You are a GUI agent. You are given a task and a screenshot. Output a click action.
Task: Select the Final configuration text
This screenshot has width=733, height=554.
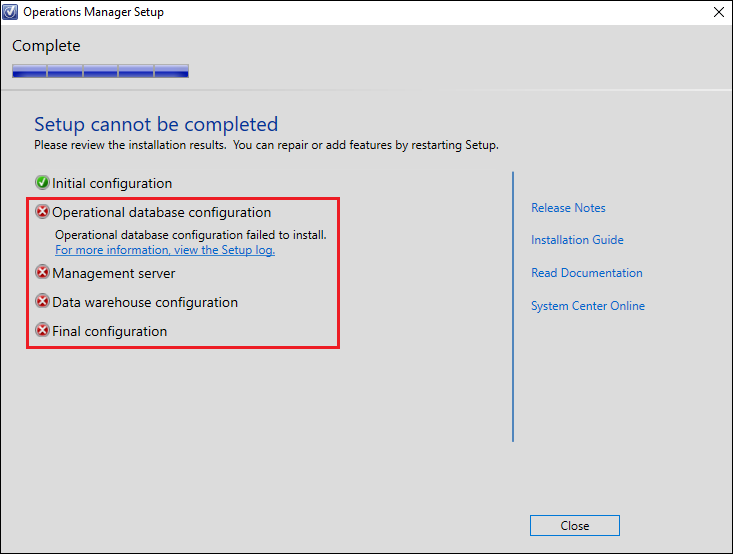109,331
